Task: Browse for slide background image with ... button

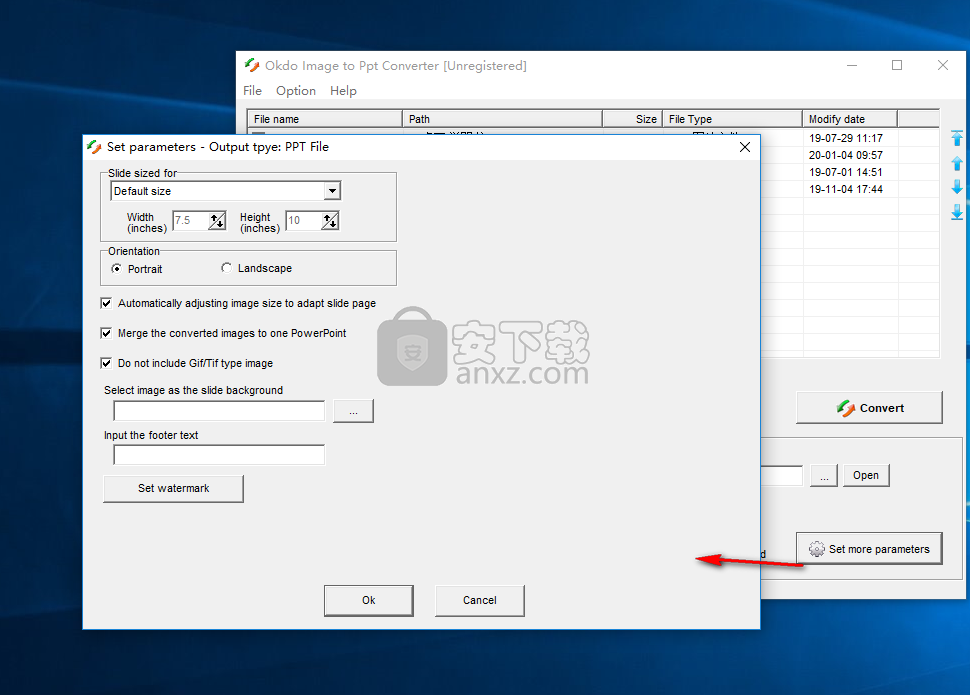Action: click(353, 411)
